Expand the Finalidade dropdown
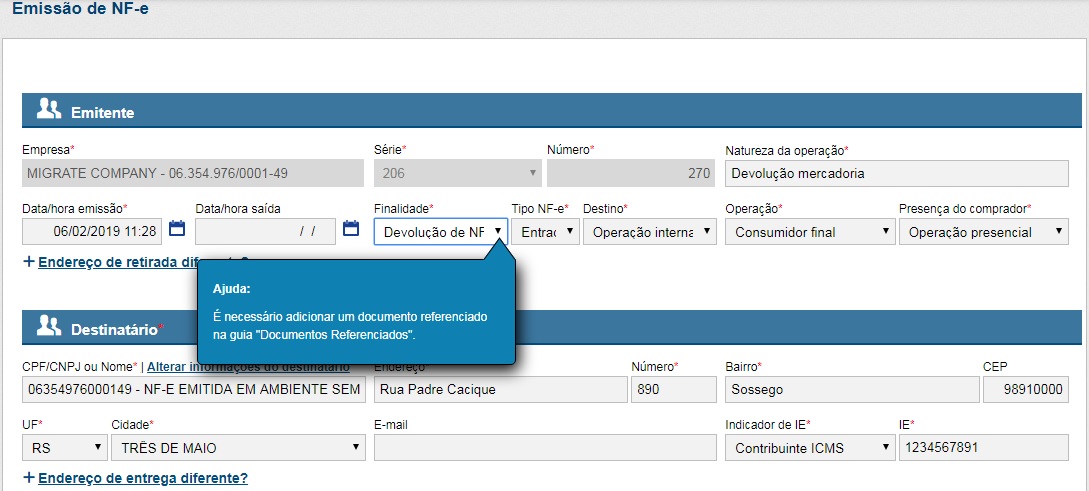The image size is (1089, 491). tap(441, 232)
